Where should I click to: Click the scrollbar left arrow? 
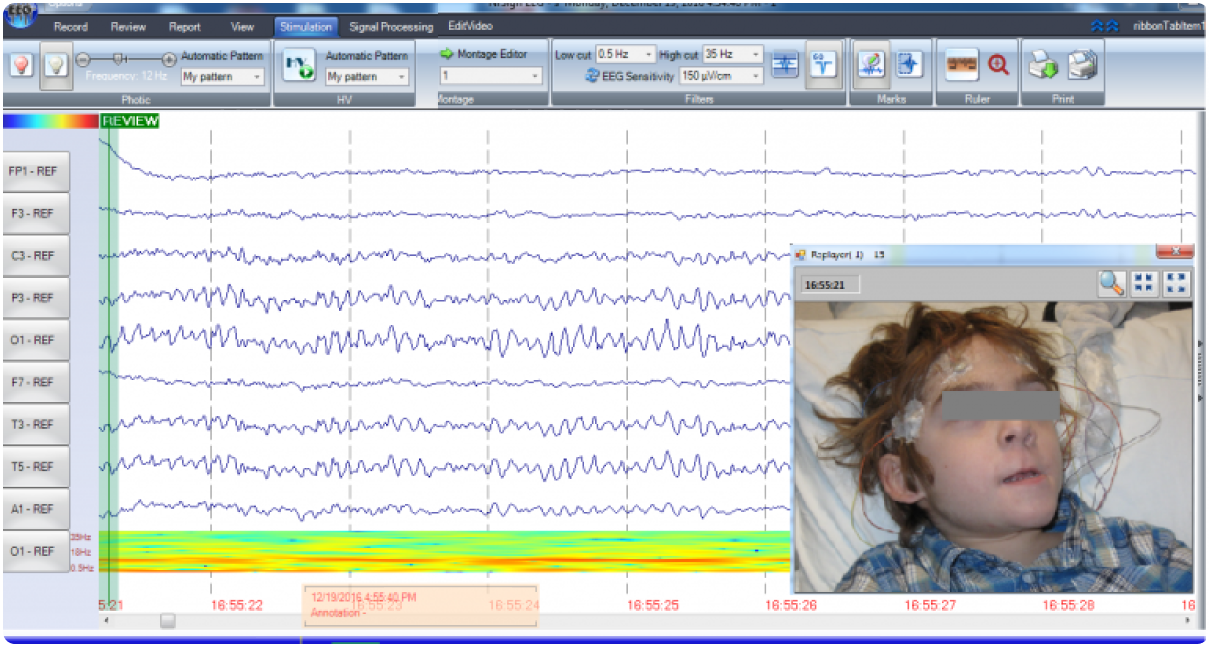[x=107, y=621]
